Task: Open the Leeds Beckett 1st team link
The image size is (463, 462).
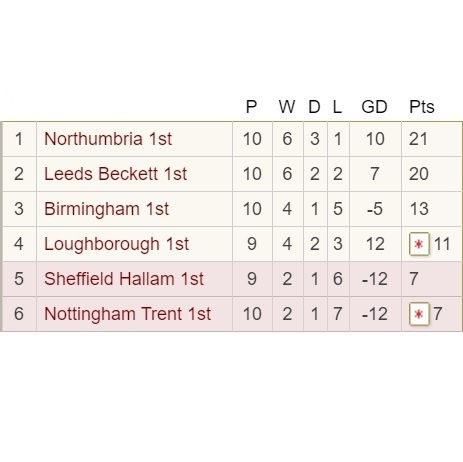Action: pyautogui.click(x=115, y=174)
